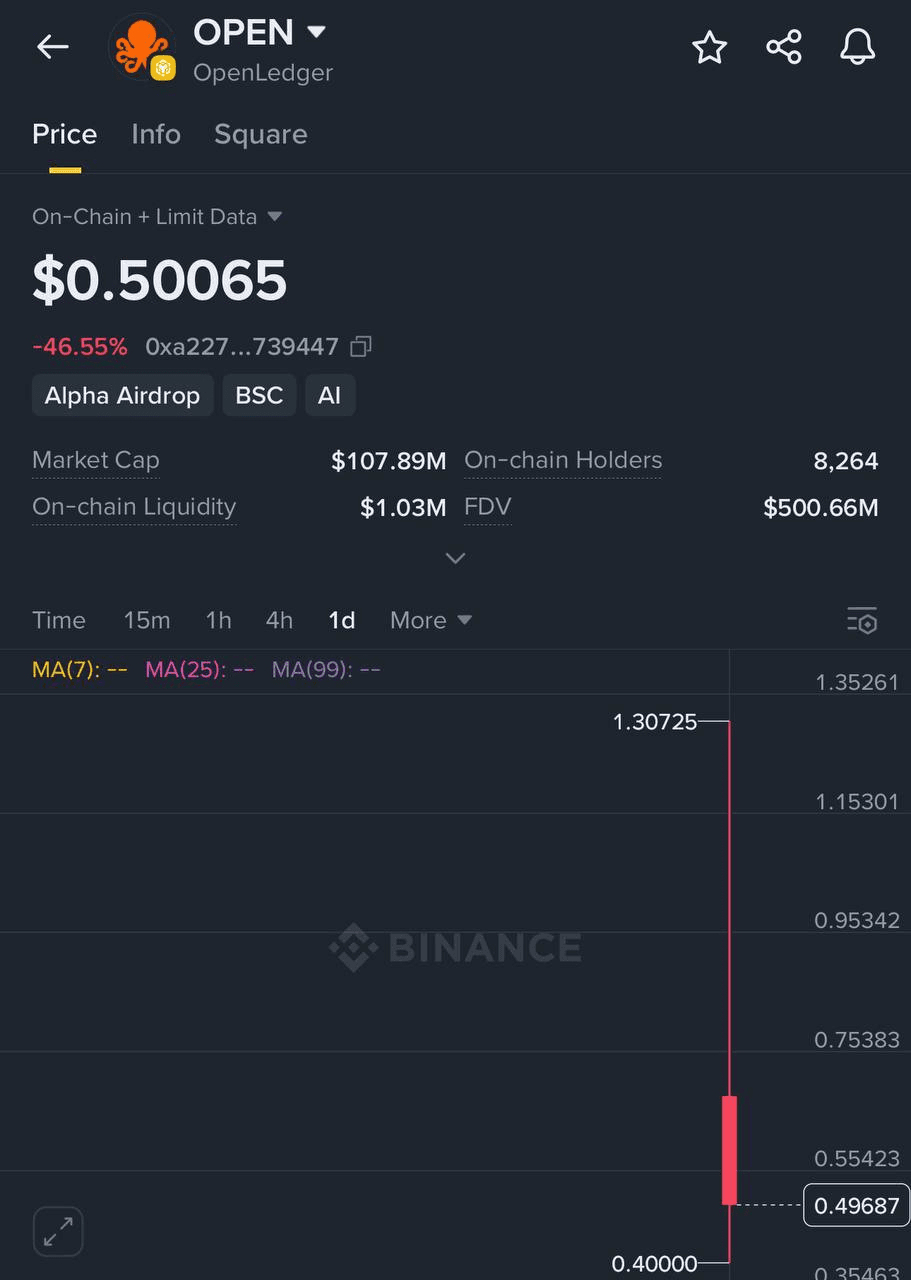Viewport: 911px width, 1280px height.
Task: Open chart indicator settings icon
Action: pyautogui.click(x=862, y=620)
